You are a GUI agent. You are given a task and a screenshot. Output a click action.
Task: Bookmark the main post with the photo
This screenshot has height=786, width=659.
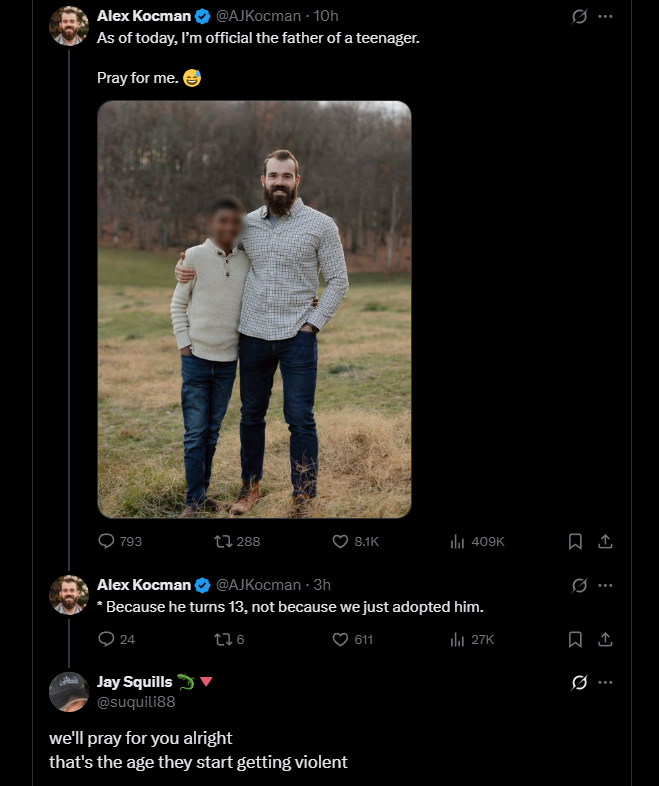575,541
